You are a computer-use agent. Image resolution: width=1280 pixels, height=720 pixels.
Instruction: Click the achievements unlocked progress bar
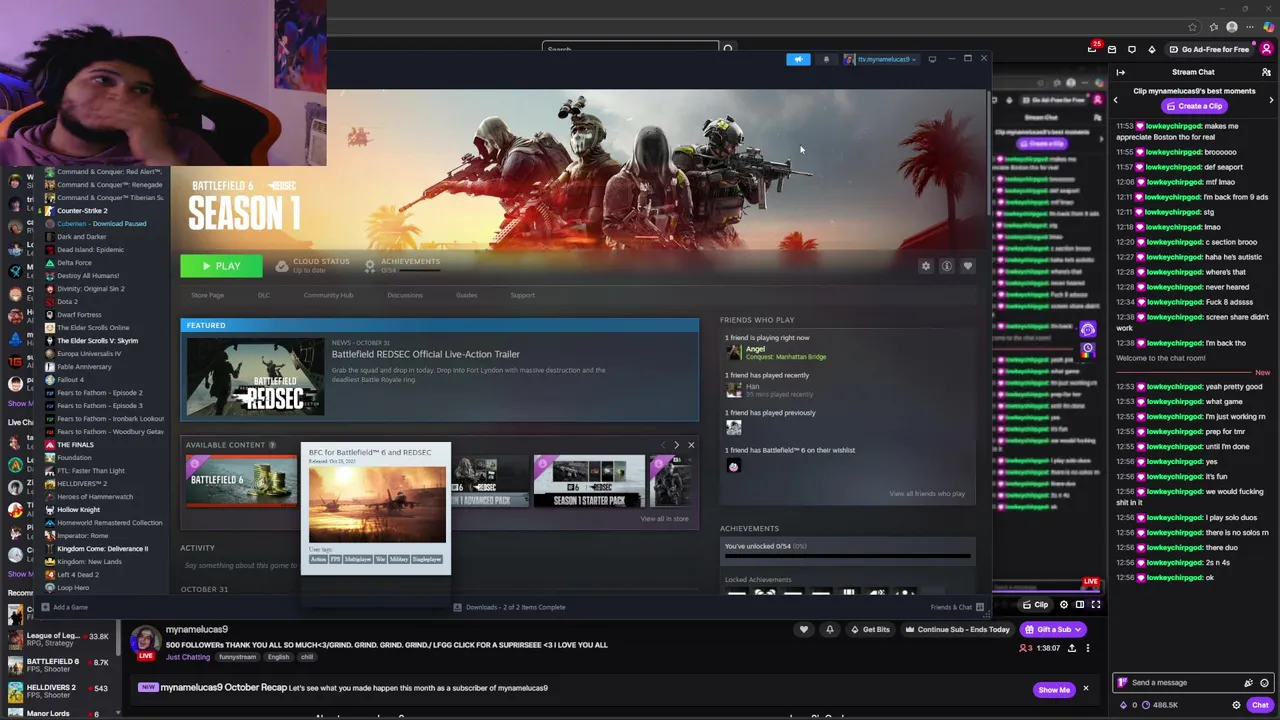click(848, 555)
